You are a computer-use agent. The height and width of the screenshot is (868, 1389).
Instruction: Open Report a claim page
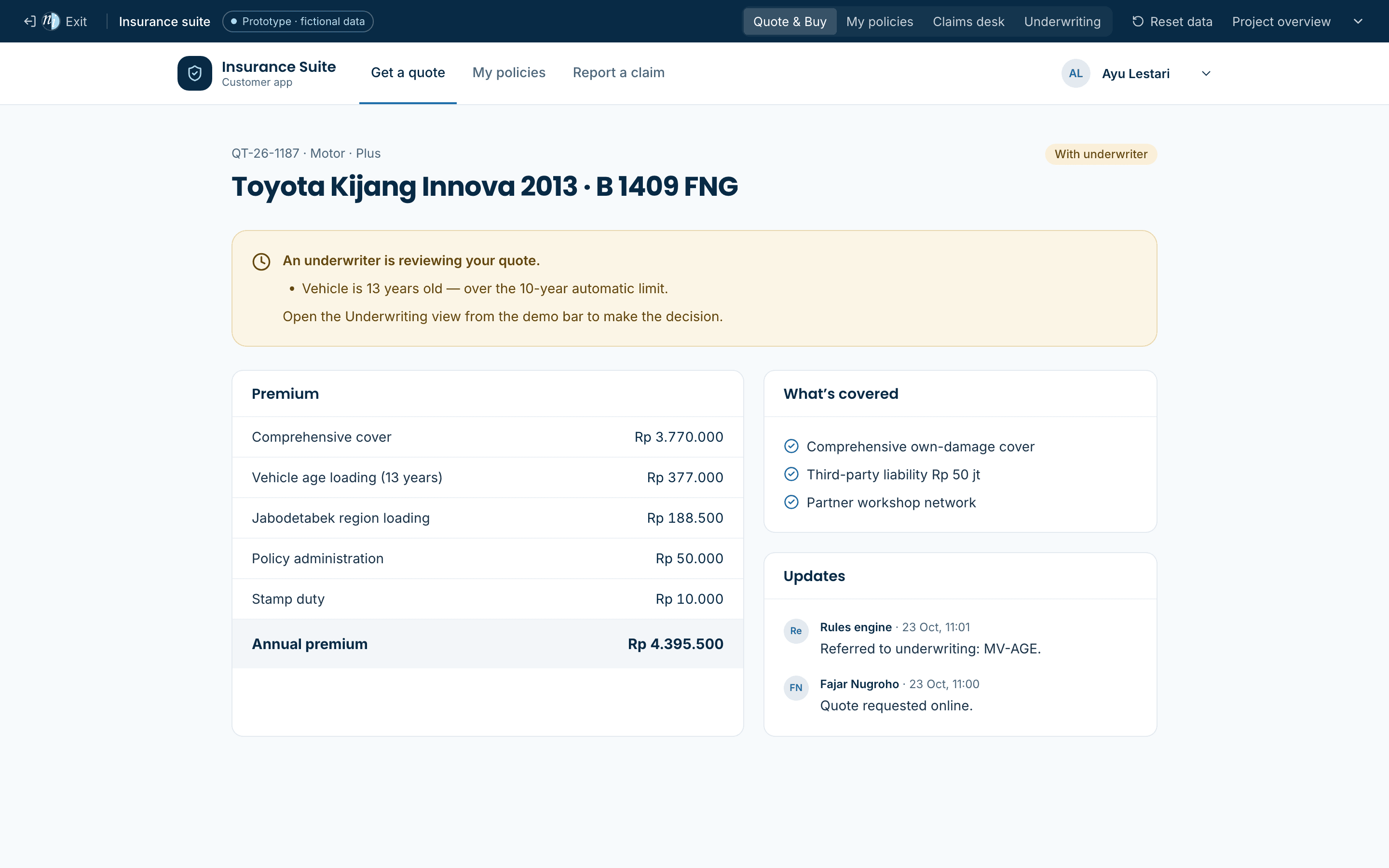click(x=619, y=73)
